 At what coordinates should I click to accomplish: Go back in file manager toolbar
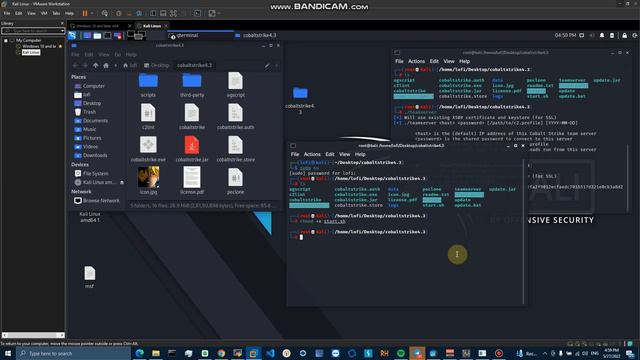click(x=75, y=65)
